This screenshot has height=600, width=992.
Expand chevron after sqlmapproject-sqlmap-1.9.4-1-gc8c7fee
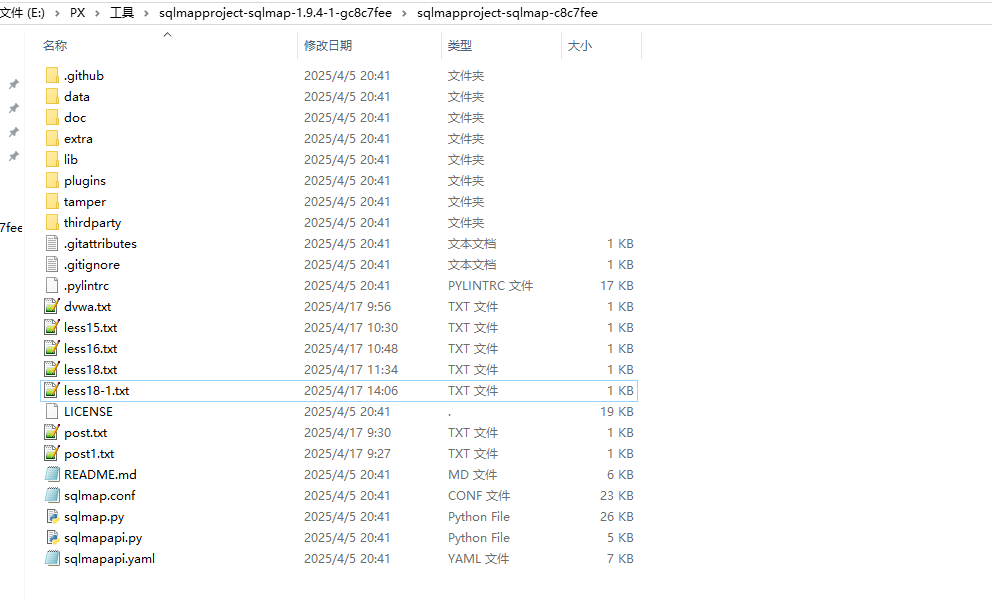[x=404, y=13]
